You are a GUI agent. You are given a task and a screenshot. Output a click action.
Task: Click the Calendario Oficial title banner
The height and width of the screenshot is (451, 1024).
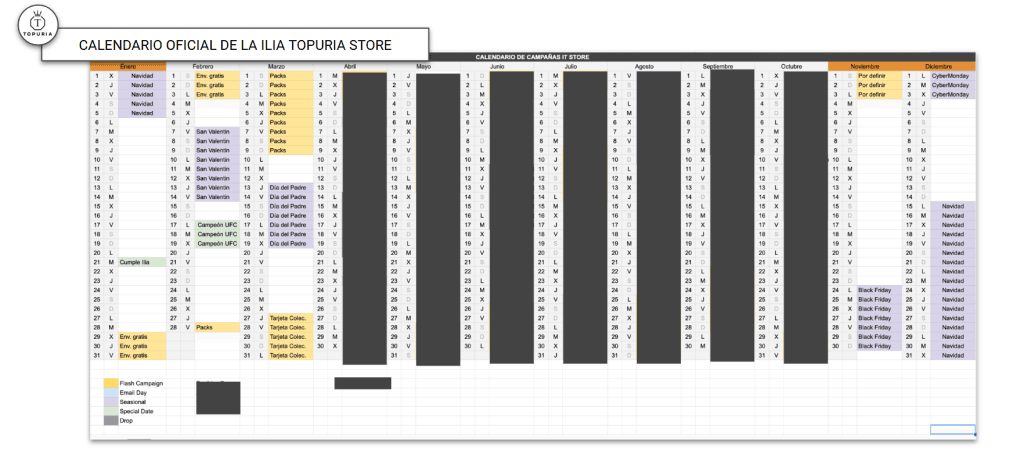[236, 45]
